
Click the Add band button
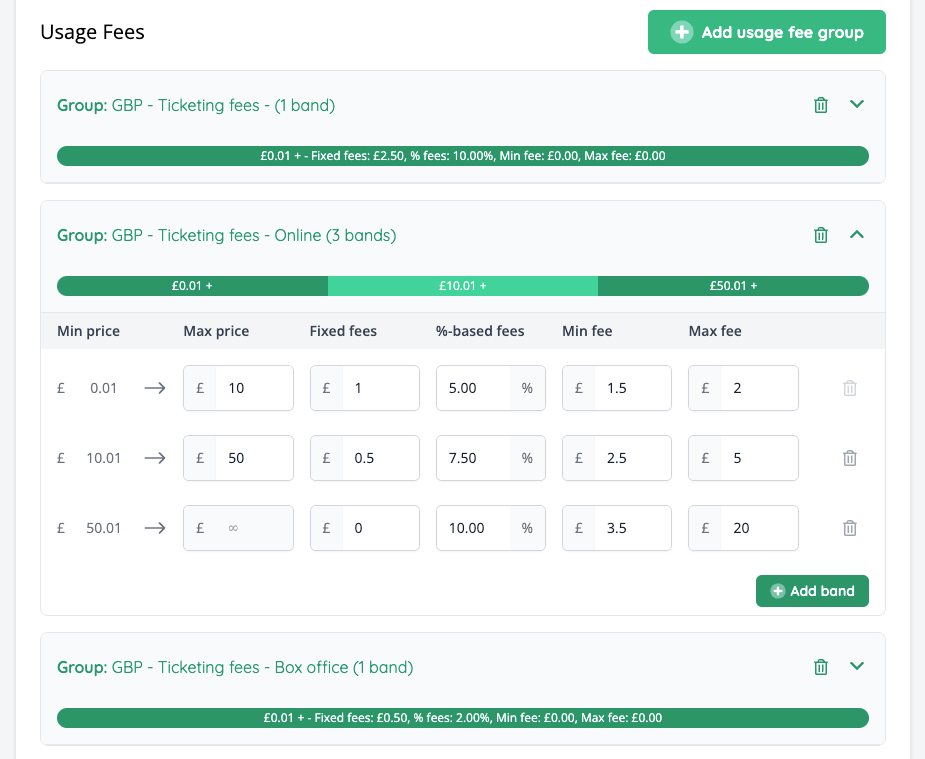(x=812, y=591)
